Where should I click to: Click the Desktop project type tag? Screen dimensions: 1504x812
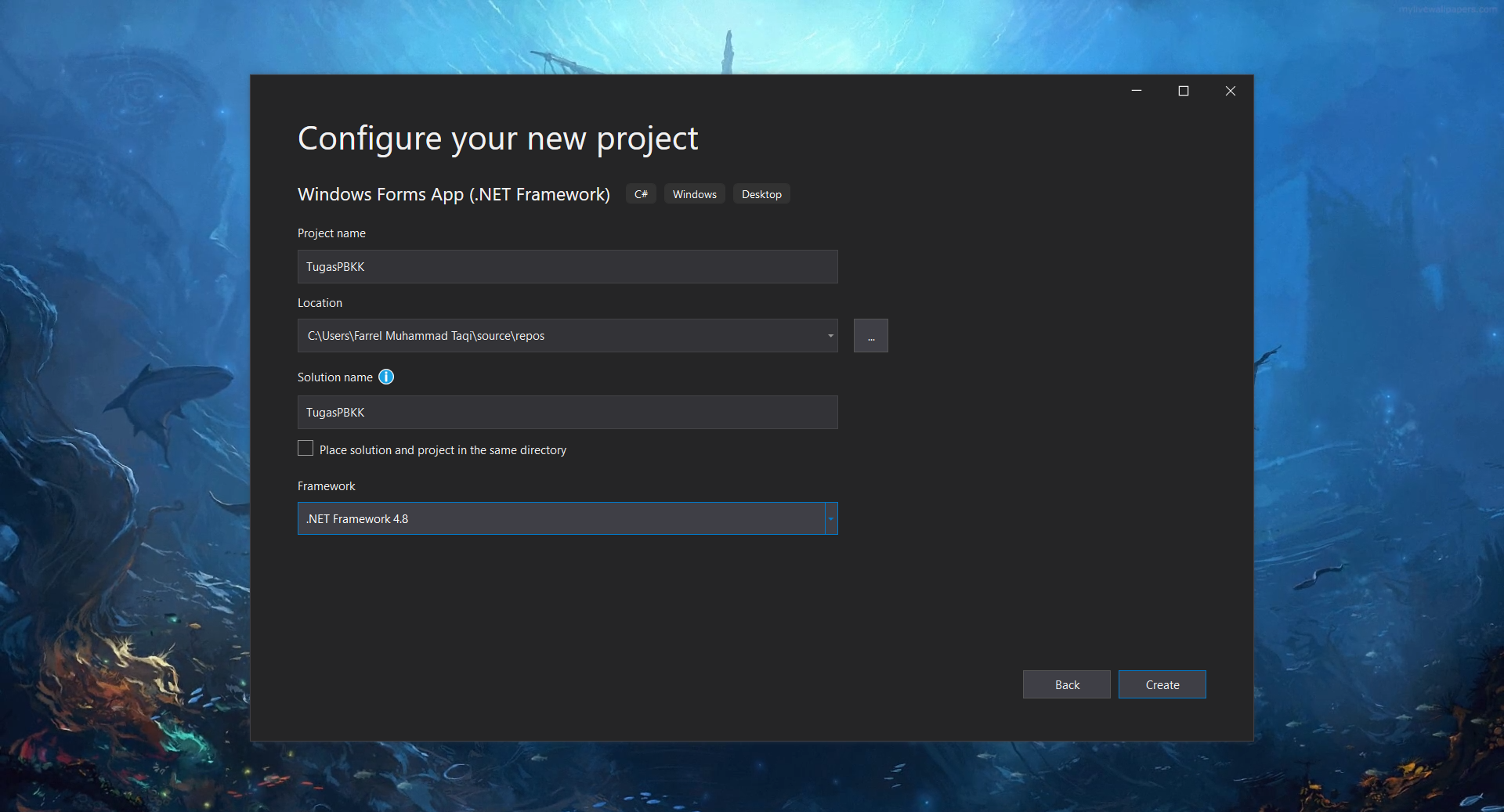[x=761, y=194]
